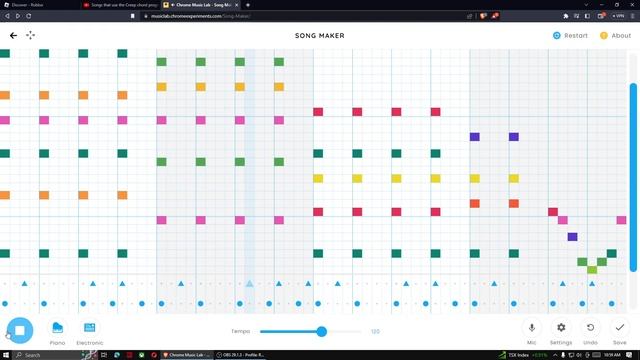This screenshot has width=640, height=360.
Task: Toggle the crimson note starting the descending run
Action: (x=553, y=212)
